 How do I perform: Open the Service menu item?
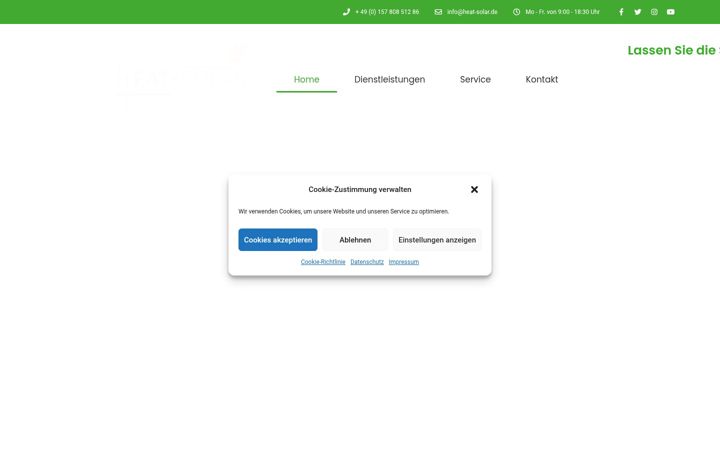pyautogui.click(x=475, y=79)
